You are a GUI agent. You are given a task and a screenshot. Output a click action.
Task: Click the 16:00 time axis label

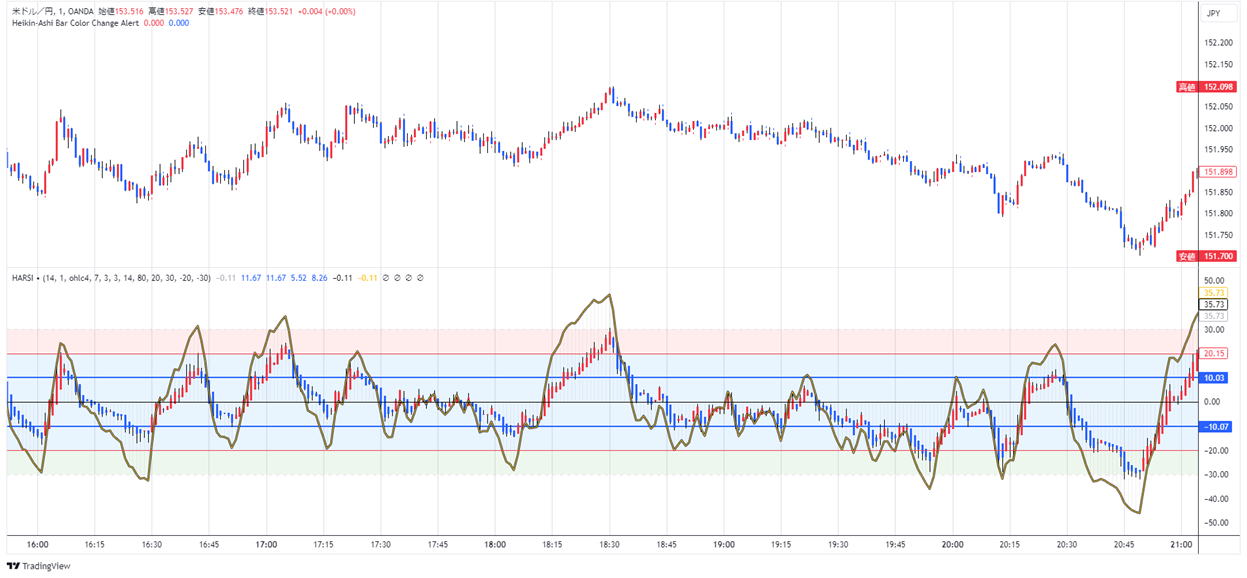coord(38,545)
